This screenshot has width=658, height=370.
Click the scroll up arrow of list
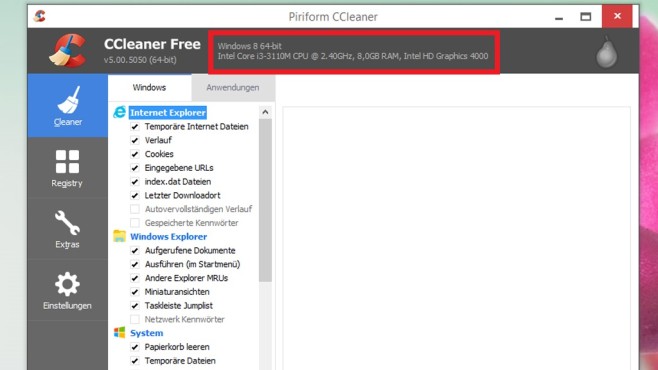click(265, 112)
